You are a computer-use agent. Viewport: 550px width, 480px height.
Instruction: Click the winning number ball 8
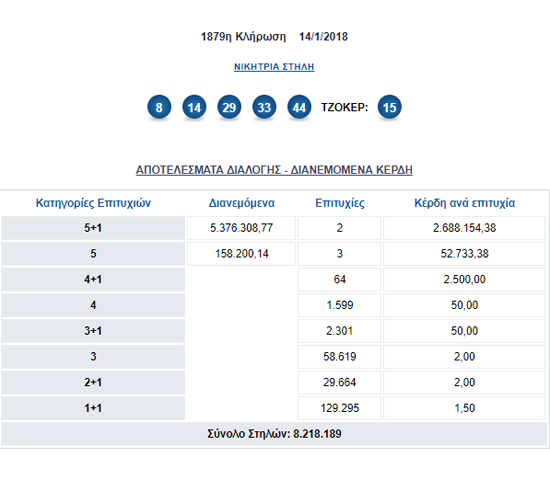pos(159,107)
